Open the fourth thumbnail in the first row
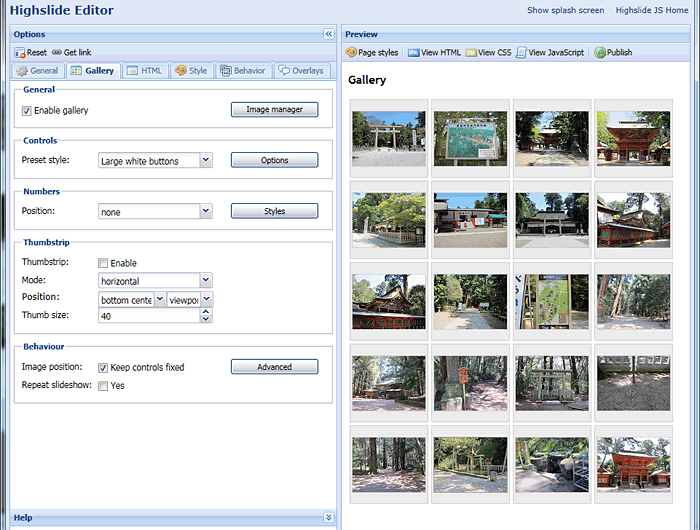700x530 pixels. click(x=633, y=138)
